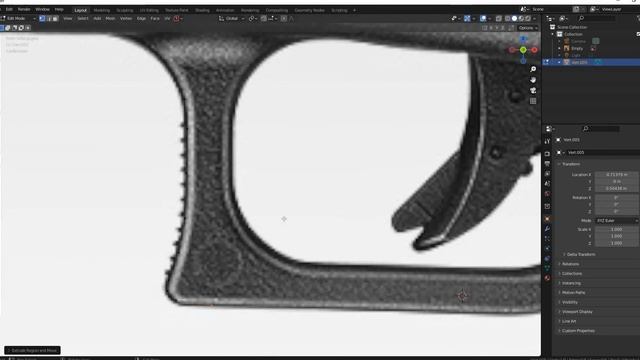
Task: Open the Edge menu
Action: [141, 18]
